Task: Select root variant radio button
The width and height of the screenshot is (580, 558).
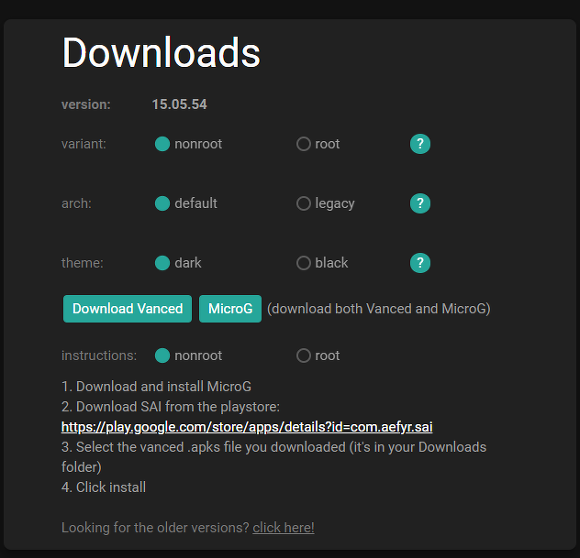Action: click(x=303, y=144)
